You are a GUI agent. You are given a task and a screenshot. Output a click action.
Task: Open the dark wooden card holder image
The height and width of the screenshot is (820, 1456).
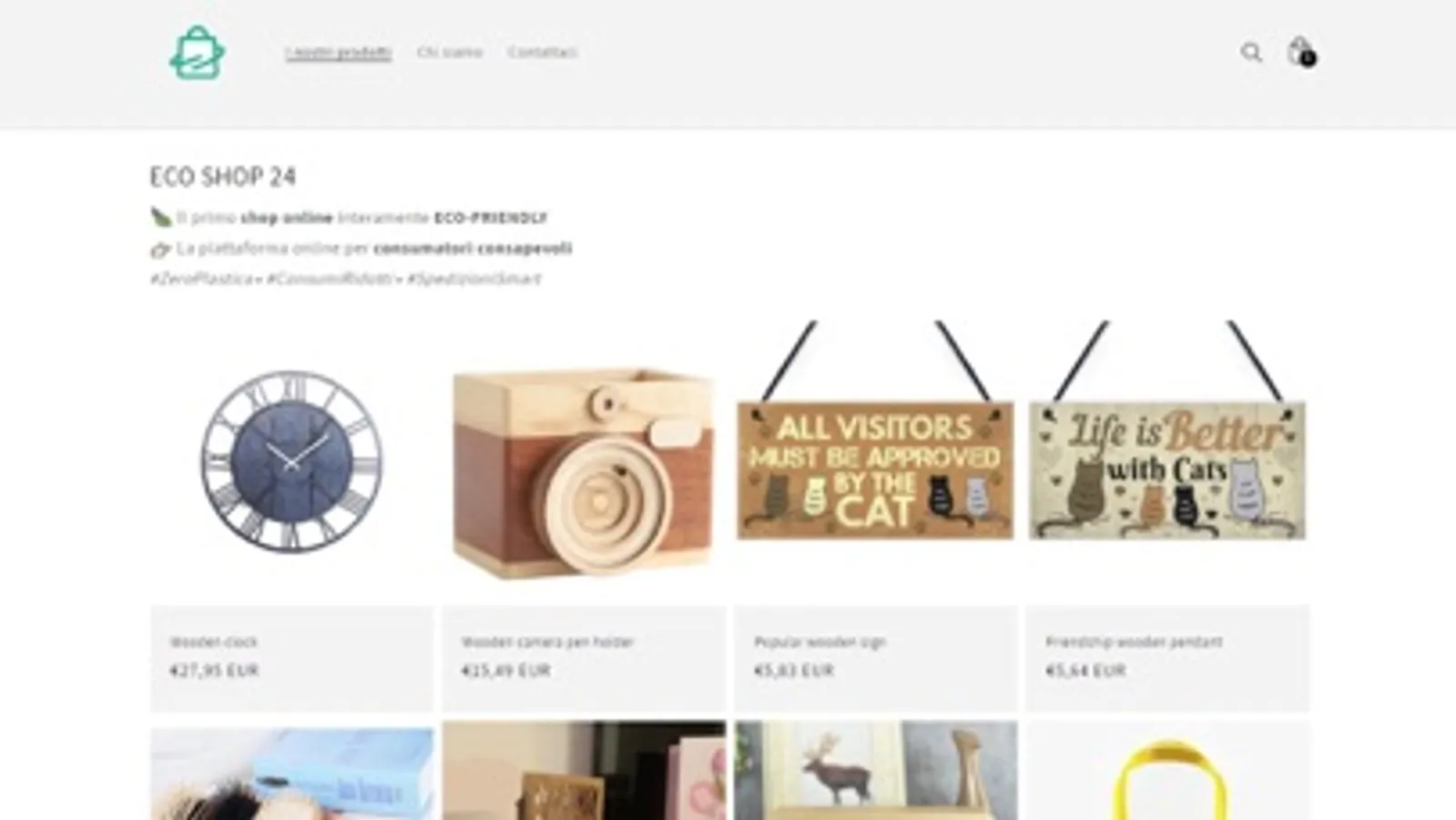584,771
